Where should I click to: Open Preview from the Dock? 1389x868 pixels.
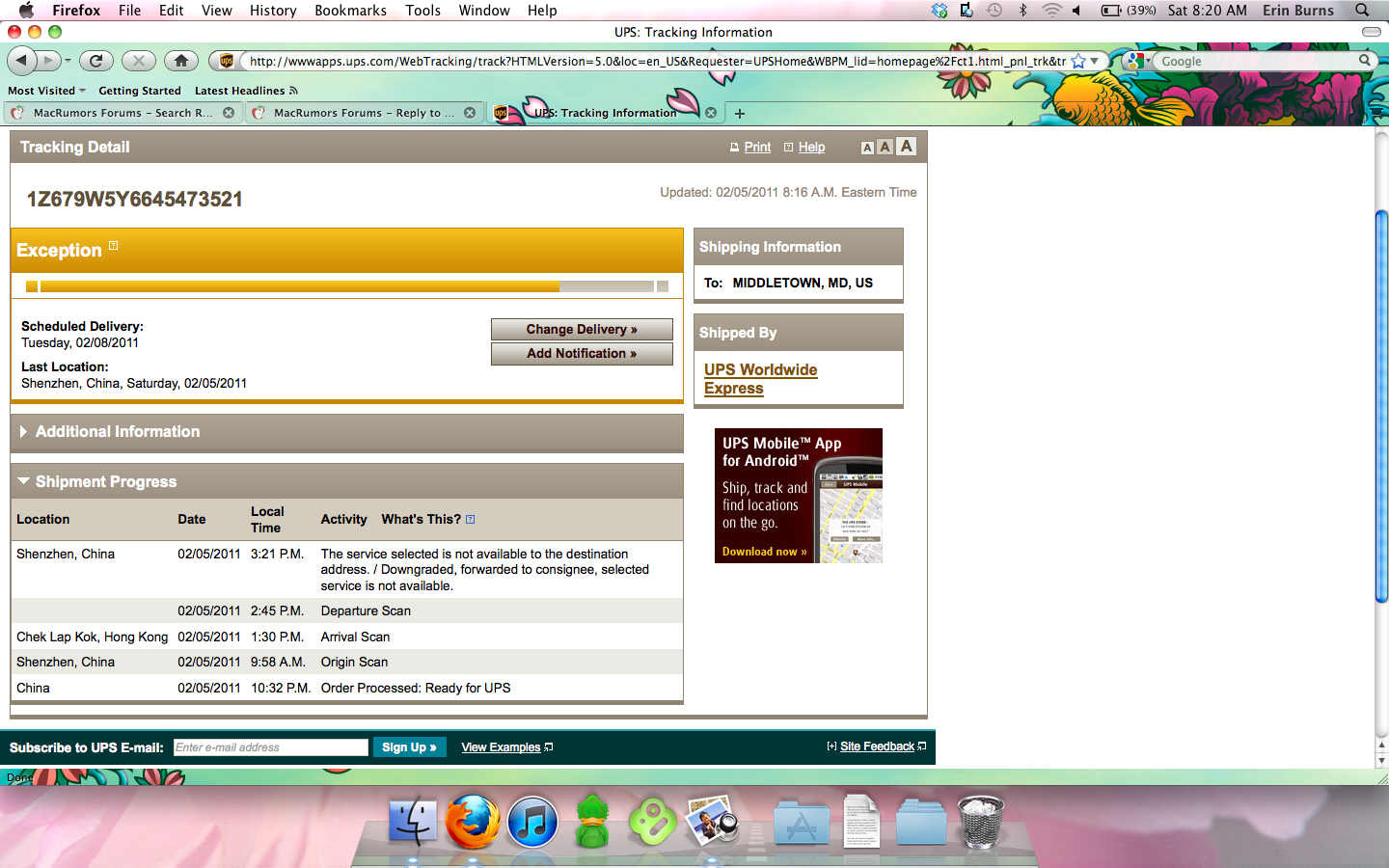click(712, 822)
